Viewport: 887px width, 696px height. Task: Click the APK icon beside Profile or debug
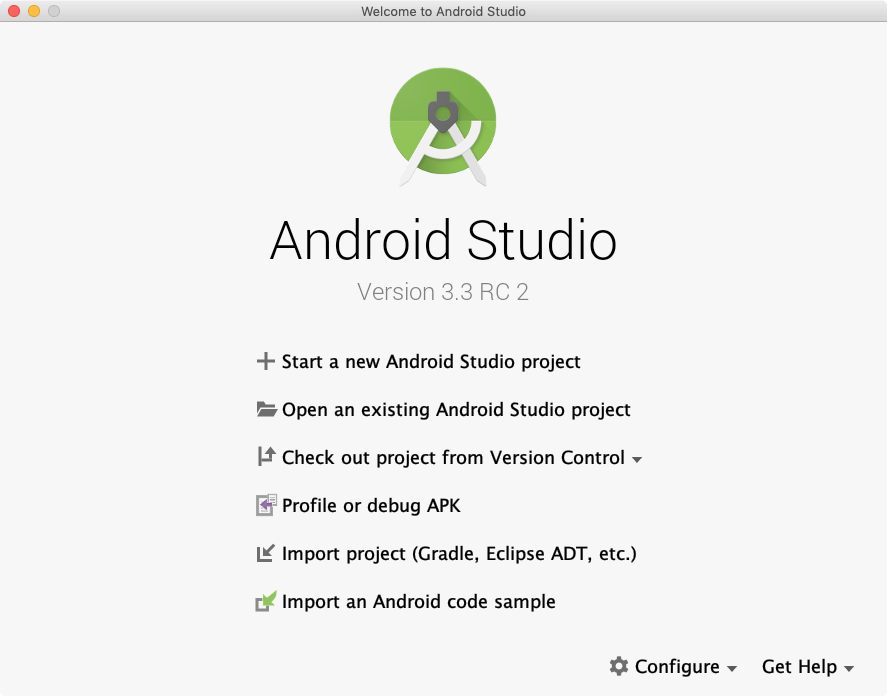[266, 505]
